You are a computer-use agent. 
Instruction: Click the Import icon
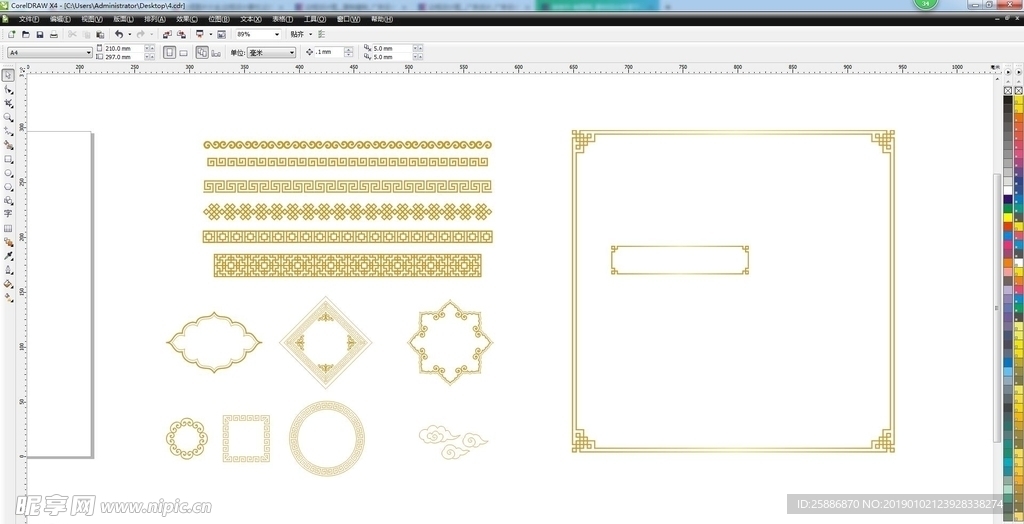click(167, 34)
